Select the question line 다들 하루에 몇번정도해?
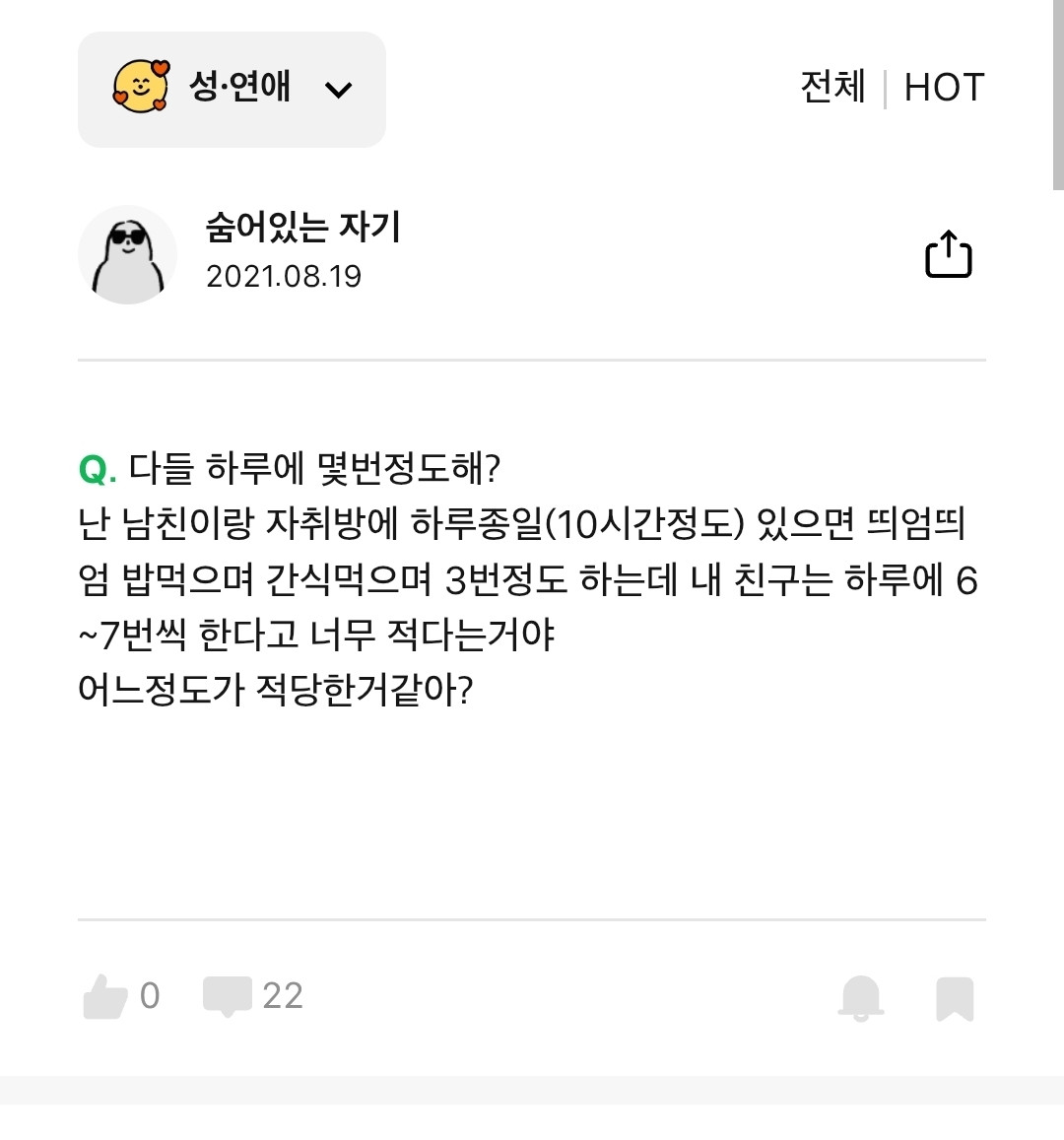The image size is (1064, 1140). pyautogui.click(x=315, y=468)
